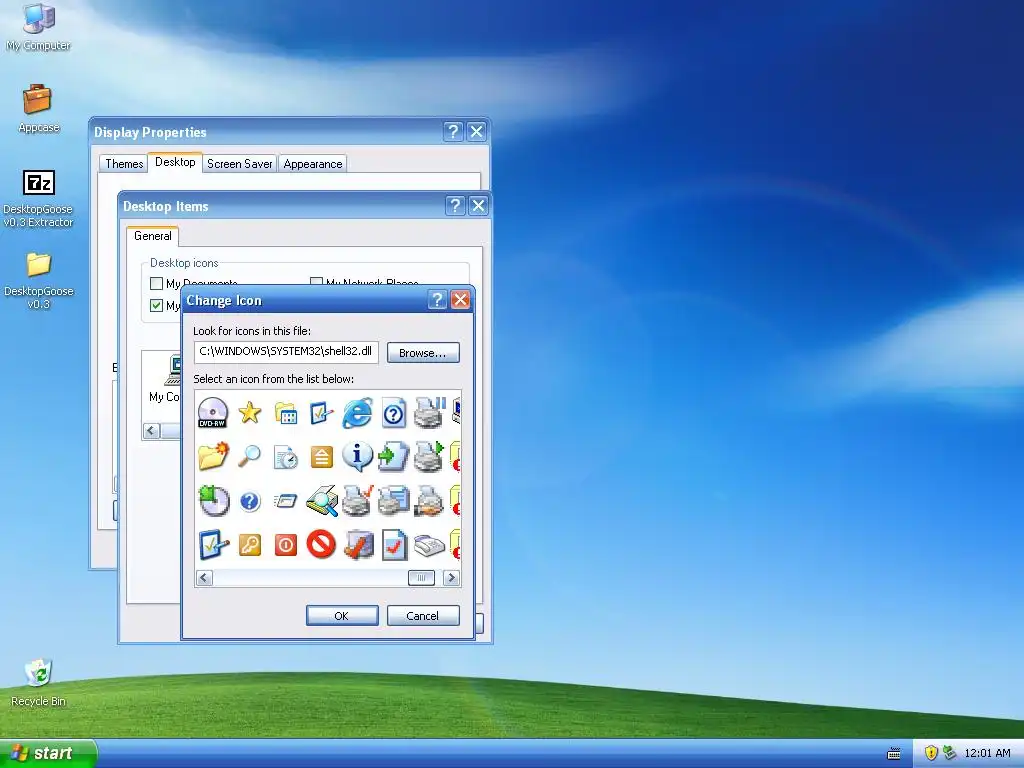Pick the paused printer icon
This screenshot has height=768, width=1024.
(x=429, y=413)
